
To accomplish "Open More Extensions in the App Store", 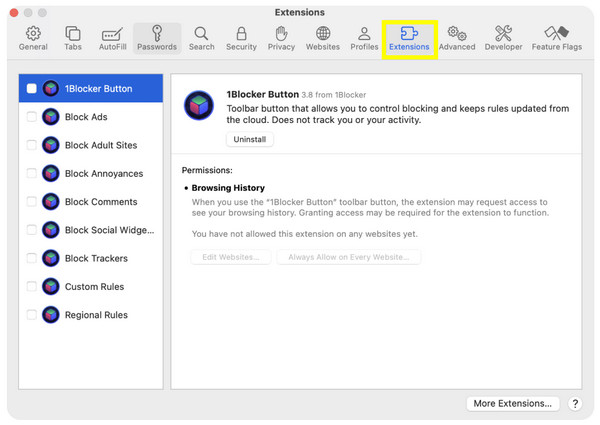I will (x=513, y=403).
